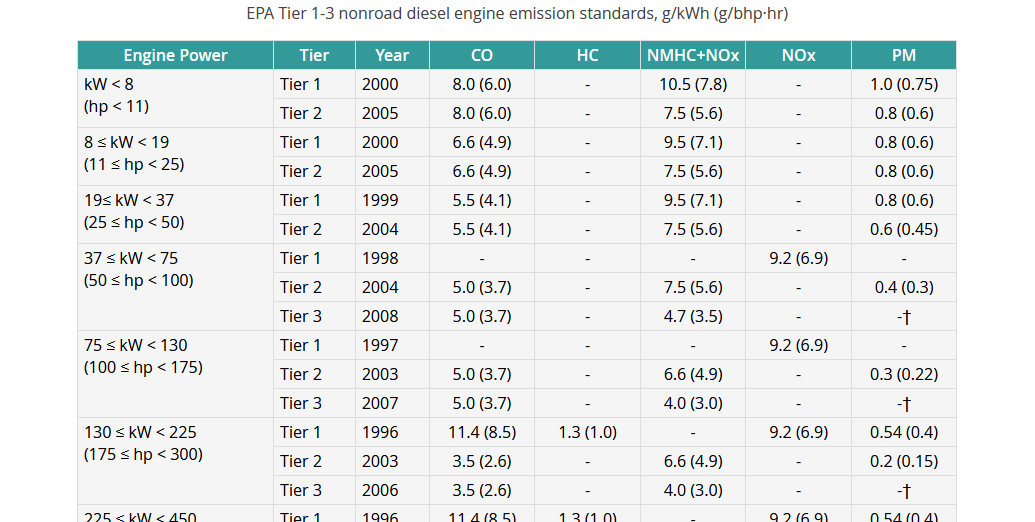Click the Year column header
The image size is (1035, 522).
[392, 55]
